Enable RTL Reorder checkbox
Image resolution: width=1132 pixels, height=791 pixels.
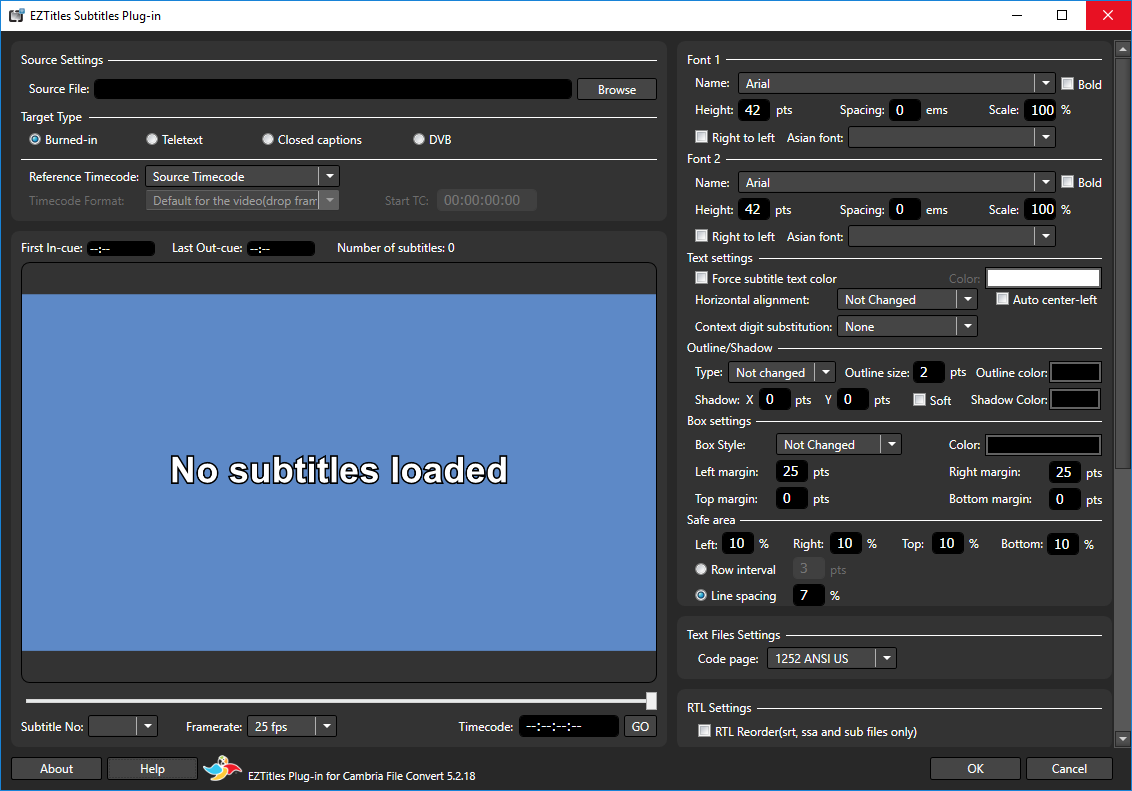click(705, 732)
